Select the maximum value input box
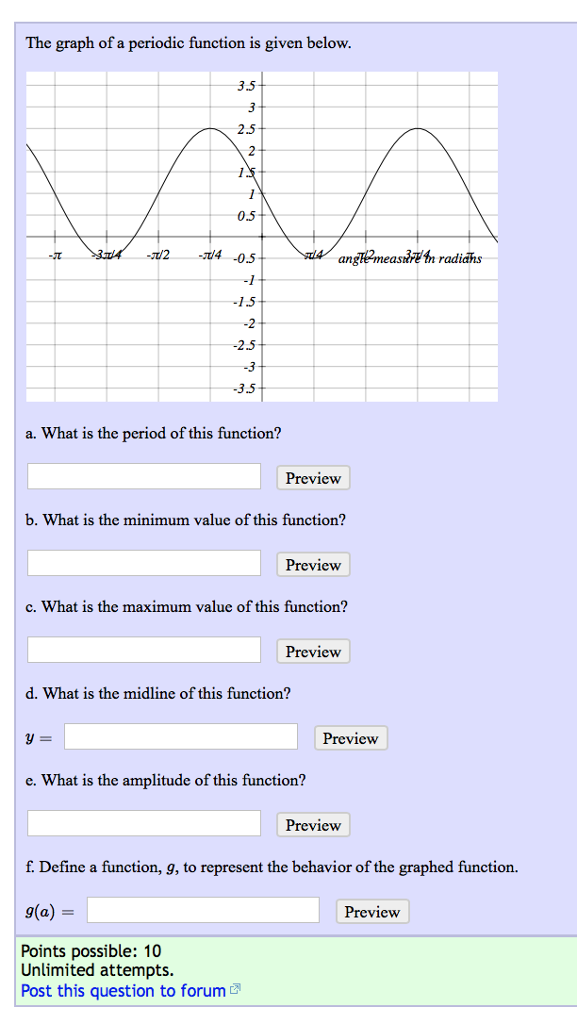The image size is (577, 1024). tap(142, 649)
